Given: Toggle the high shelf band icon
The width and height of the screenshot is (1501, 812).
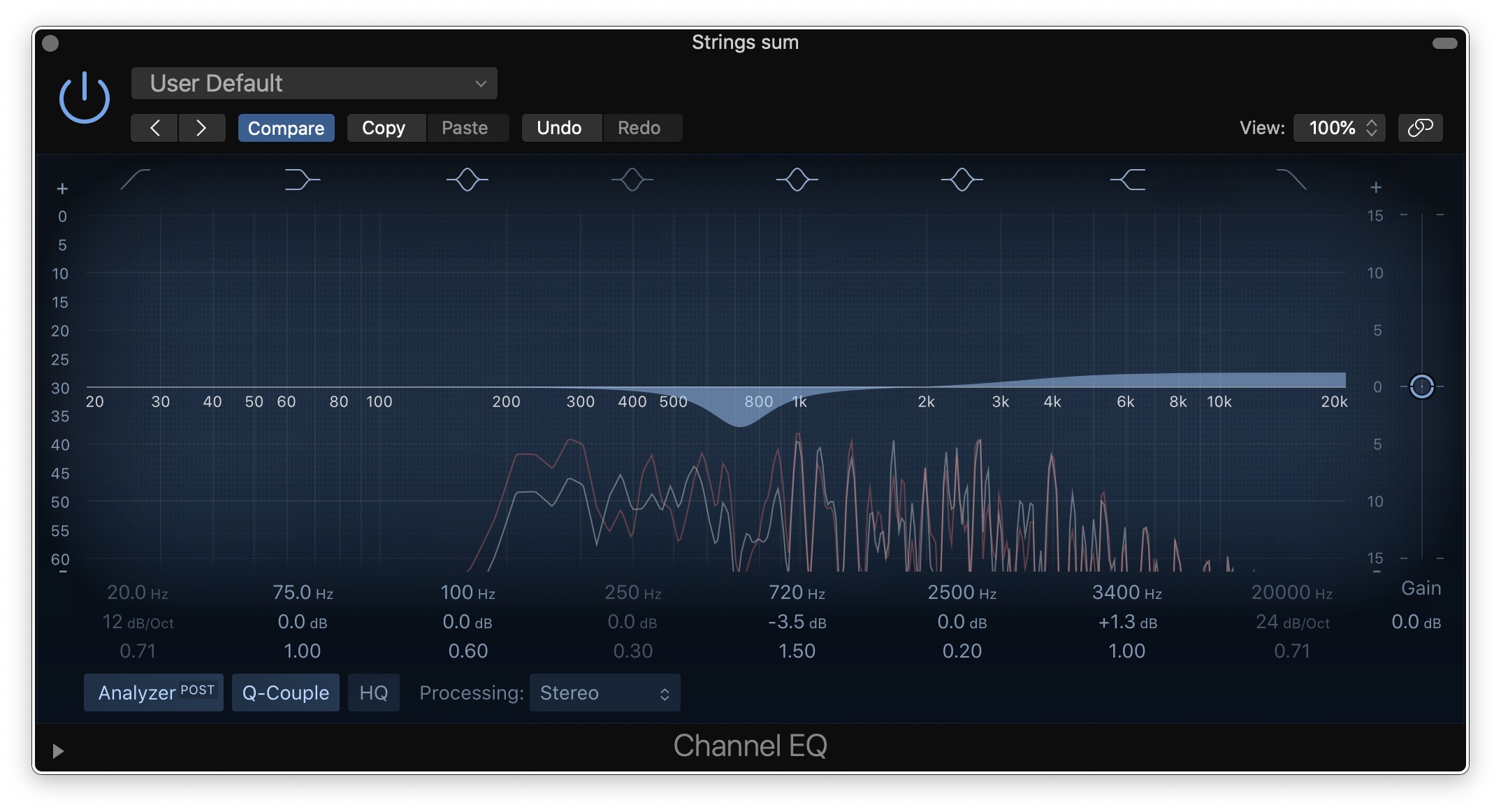Looking at the screenshot, I should click(x=1127, y=180).
